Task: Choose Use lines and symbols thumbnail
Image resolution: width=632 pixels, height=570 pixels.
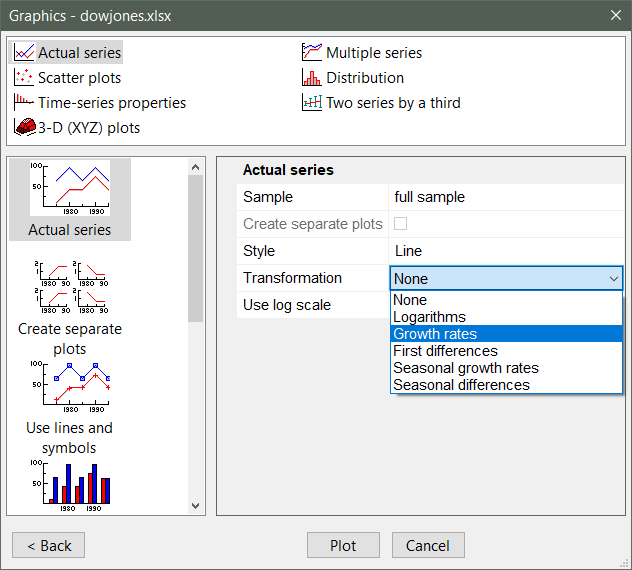Action: point(70,385)
